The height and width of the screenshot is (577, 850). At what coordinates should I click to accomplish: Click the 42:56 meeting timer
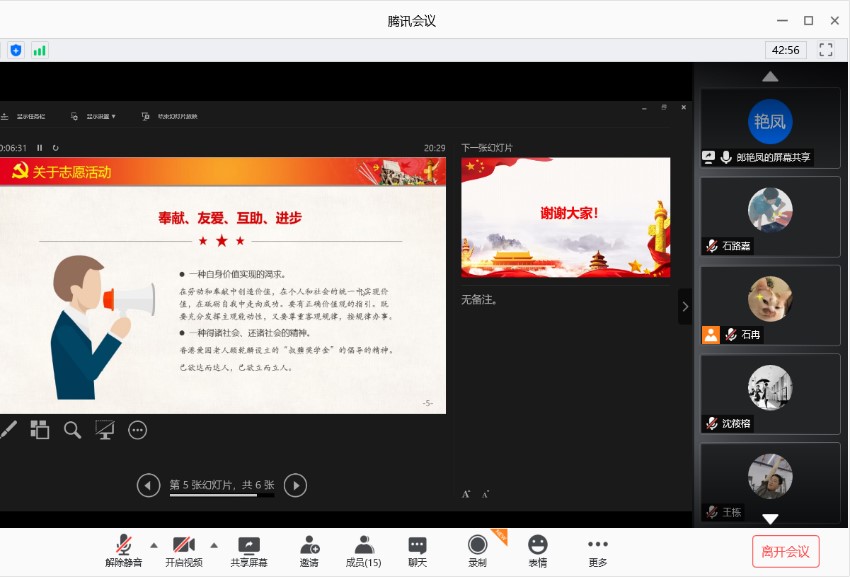(x=786, y=49)
